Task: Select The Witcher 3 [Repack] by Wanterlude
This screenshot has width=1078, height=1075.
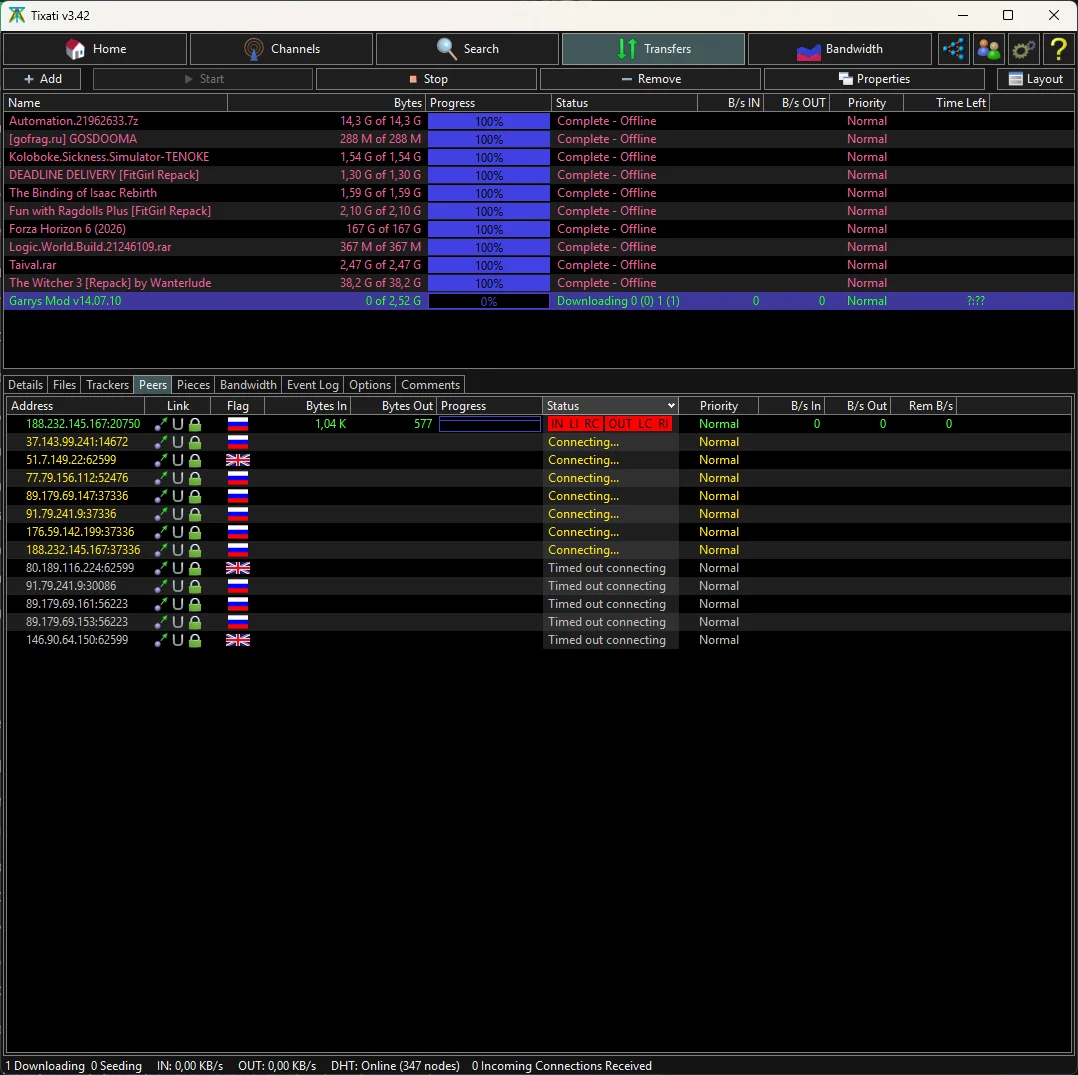Action: coord(539,282)
